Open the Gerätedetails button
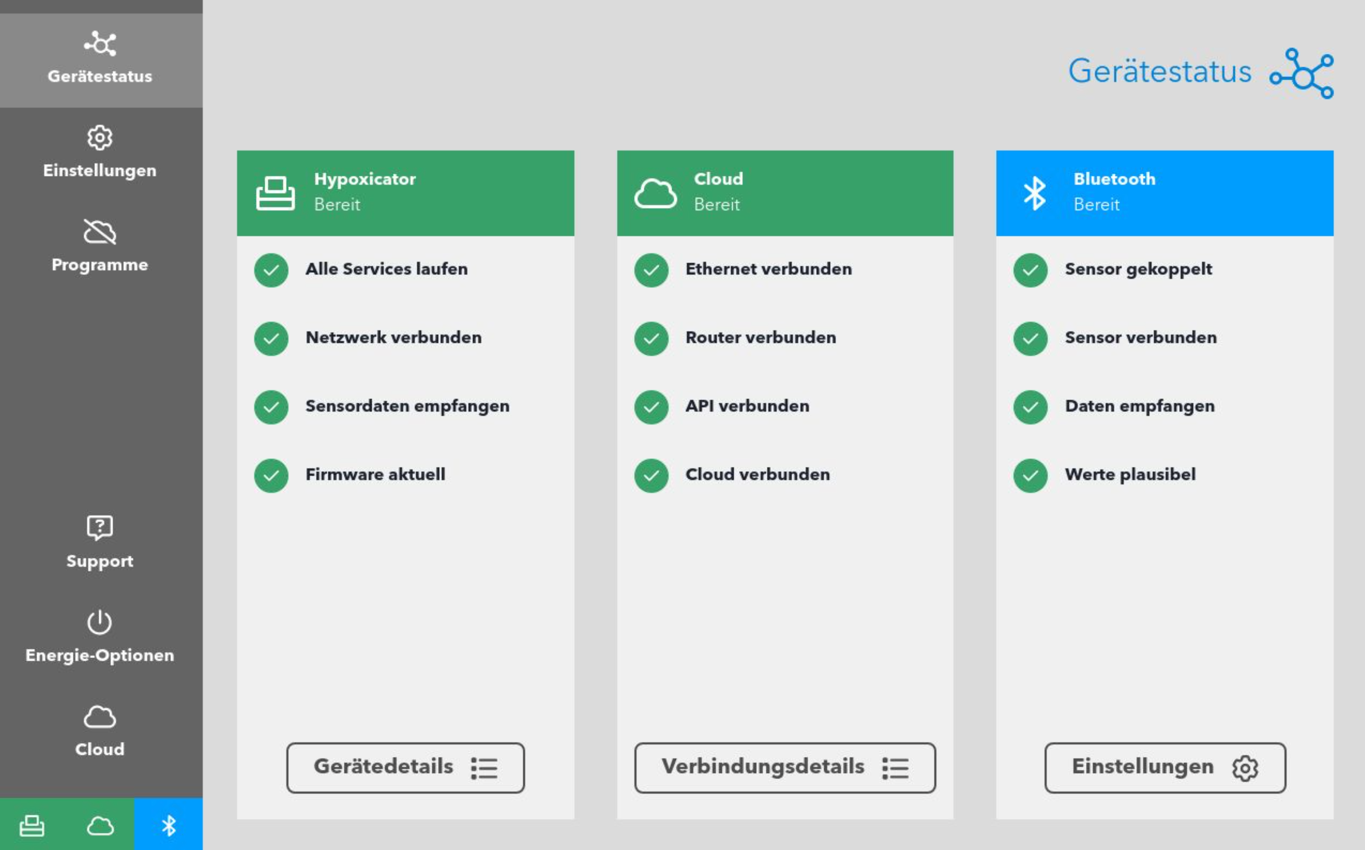The height and width of the screenshot is (850, 1365). [405, 768]
